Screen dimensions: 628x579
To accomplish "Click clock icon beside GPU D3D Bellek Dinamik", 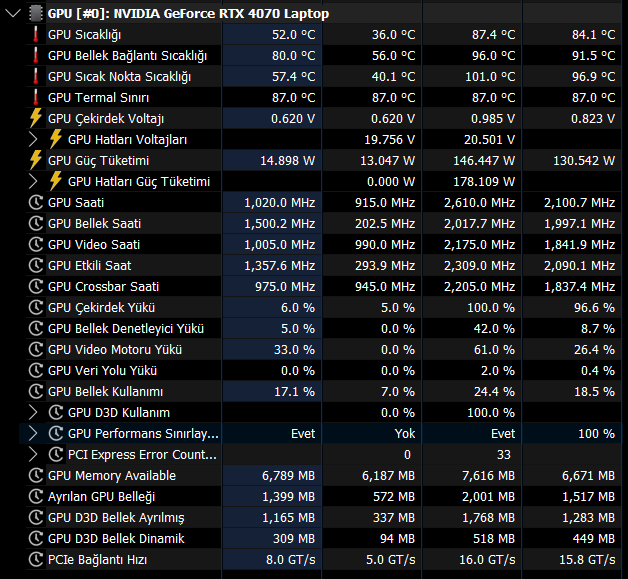I will 36,539.
